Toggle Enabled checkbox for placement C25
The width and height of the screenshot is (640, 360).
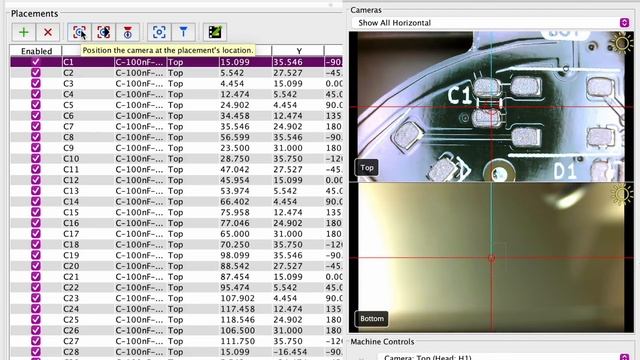coord(36,320)
